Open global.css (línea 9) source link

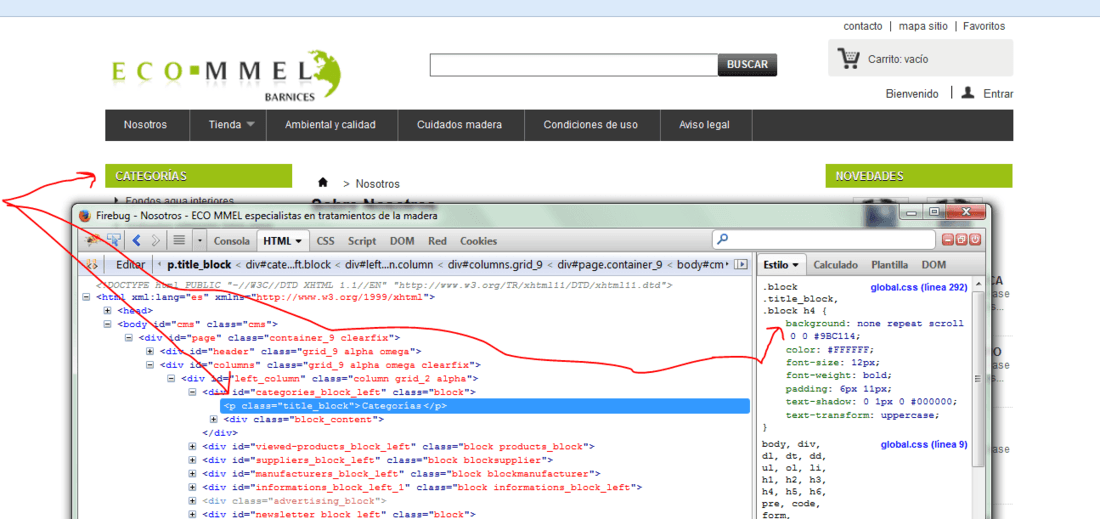924,444
